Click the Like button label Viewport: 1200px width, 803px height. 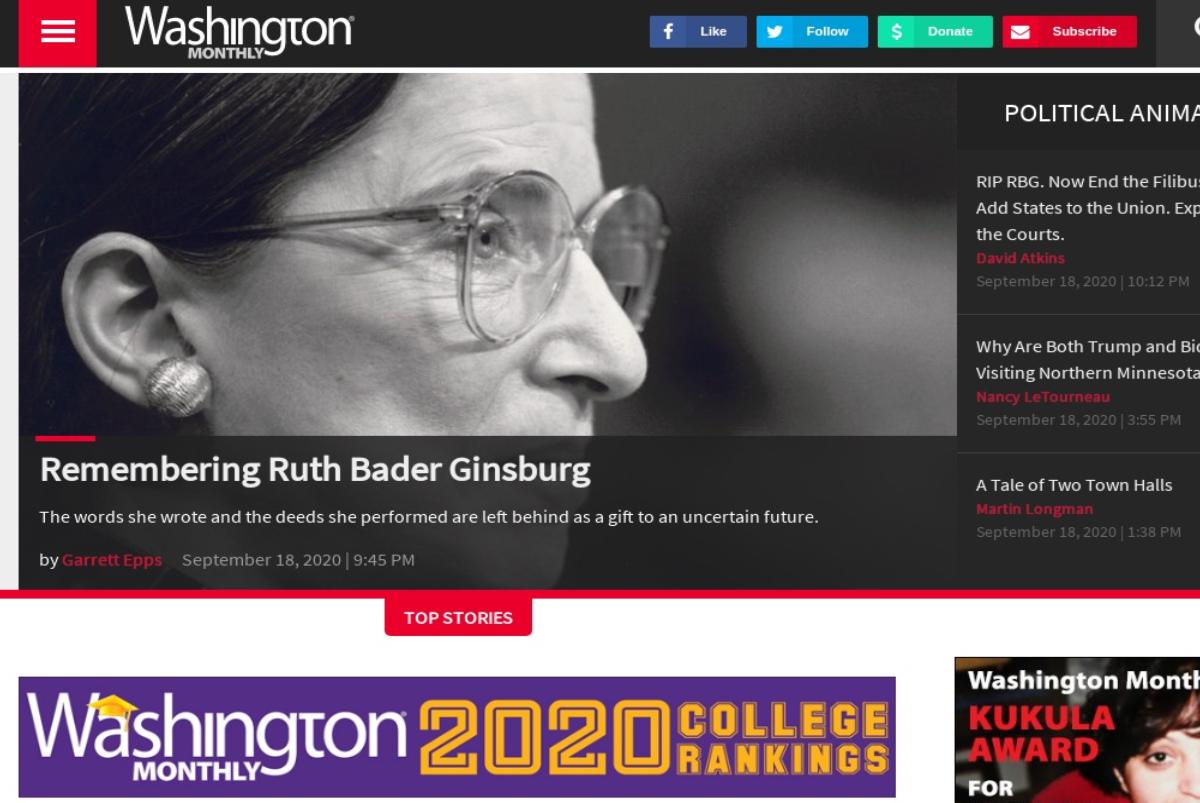(713, 32)
